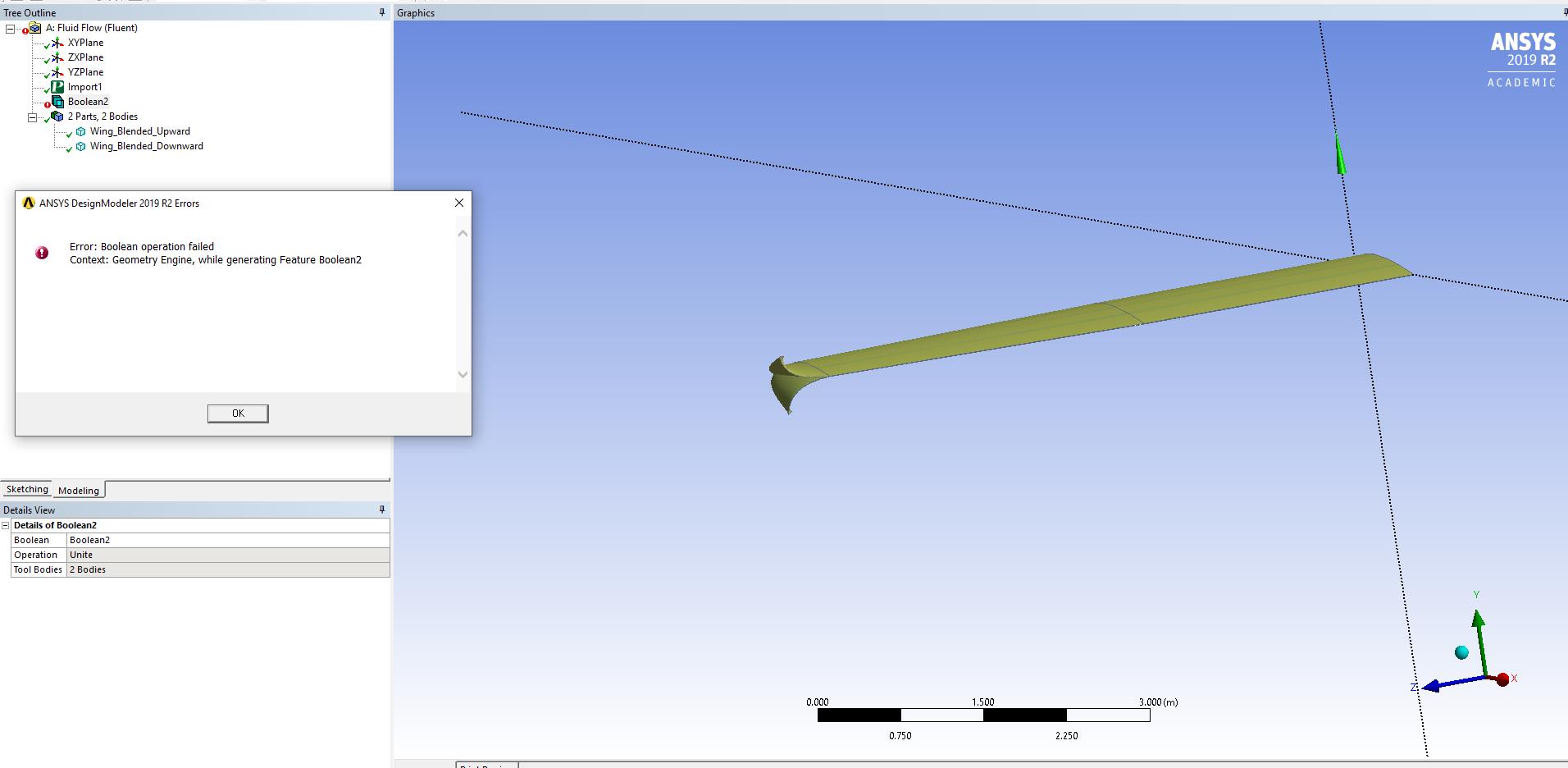Click the 2 Parts, 2 Bodies icon
Screen dimensions: 1568x768
click(57, 117)
